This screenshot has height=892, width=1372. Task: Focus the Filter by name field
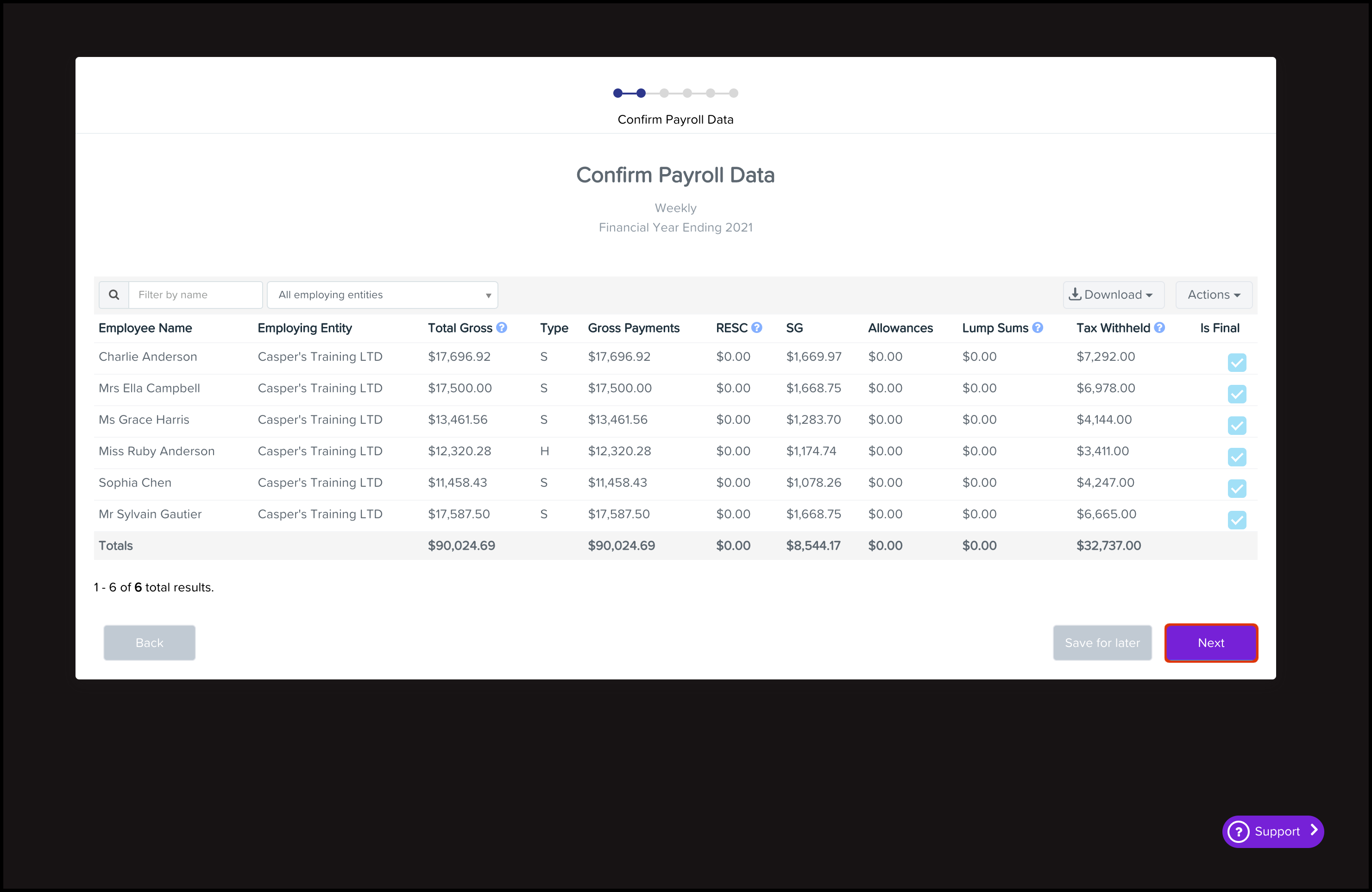[195, 295]
